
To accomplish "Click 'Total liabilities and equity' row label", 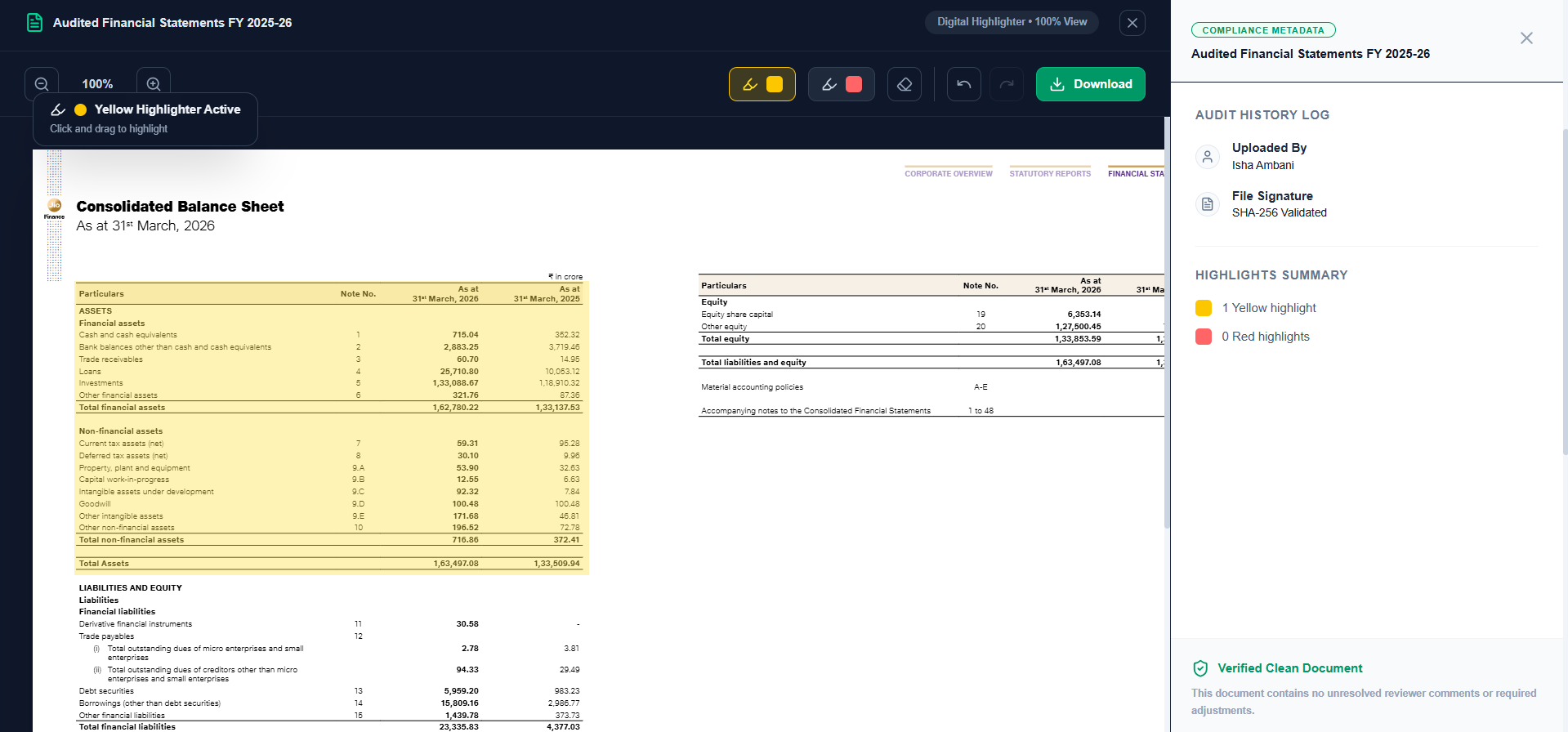I will pos(753,363).
